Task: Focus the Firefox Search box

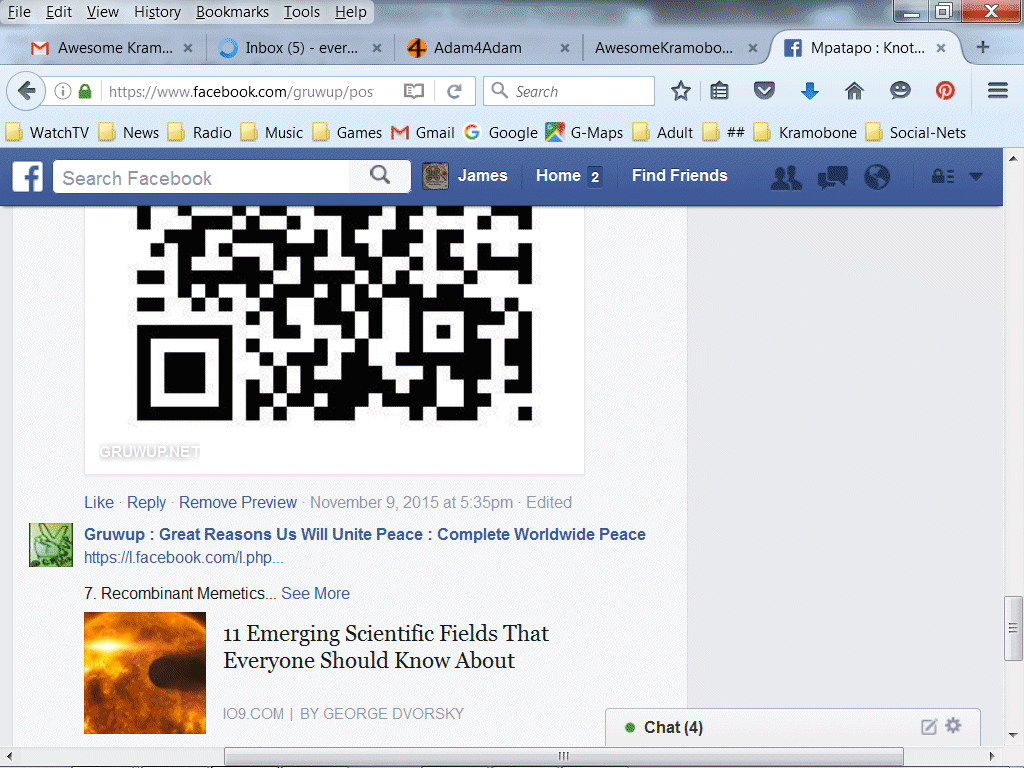Action: tap(569, 91)
